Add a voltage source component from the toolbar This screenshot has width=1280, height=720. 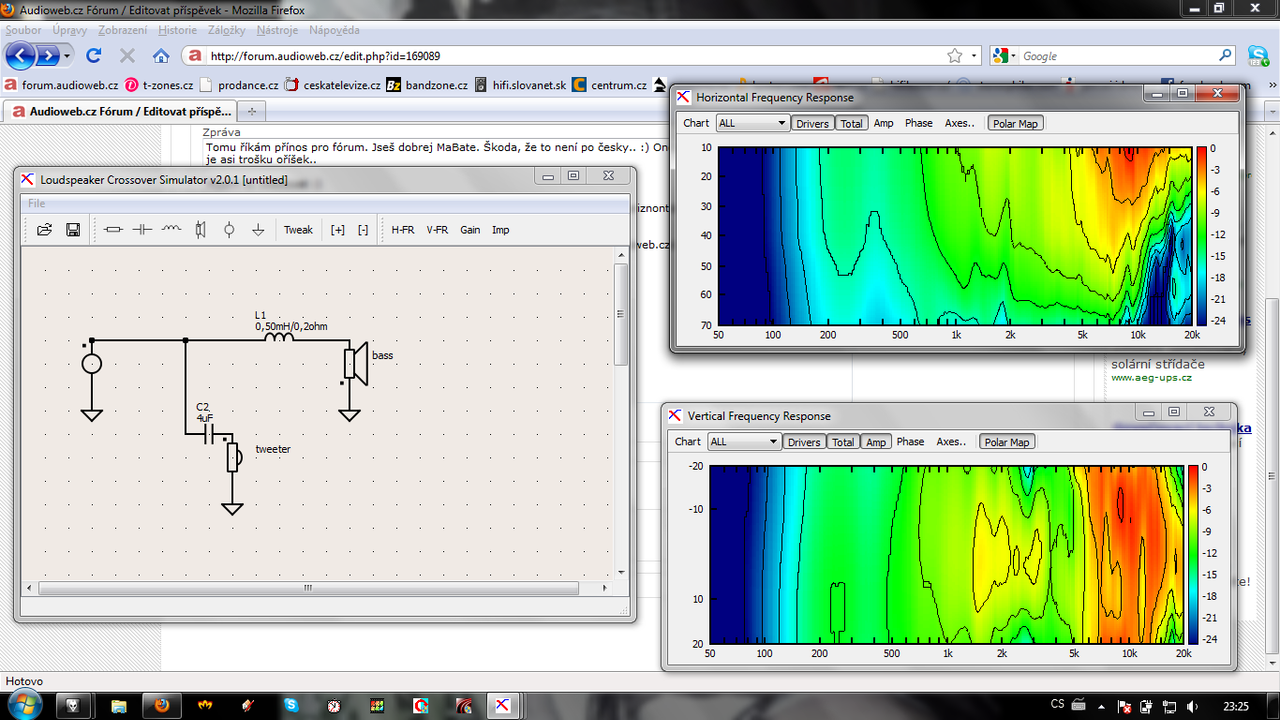point(229,230)
